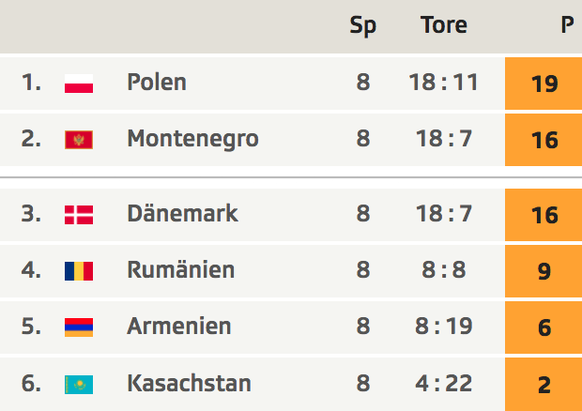Screen dimensions: 582x411
Task: Select the Rumänien team name
Action: click(x=181, y=270)
